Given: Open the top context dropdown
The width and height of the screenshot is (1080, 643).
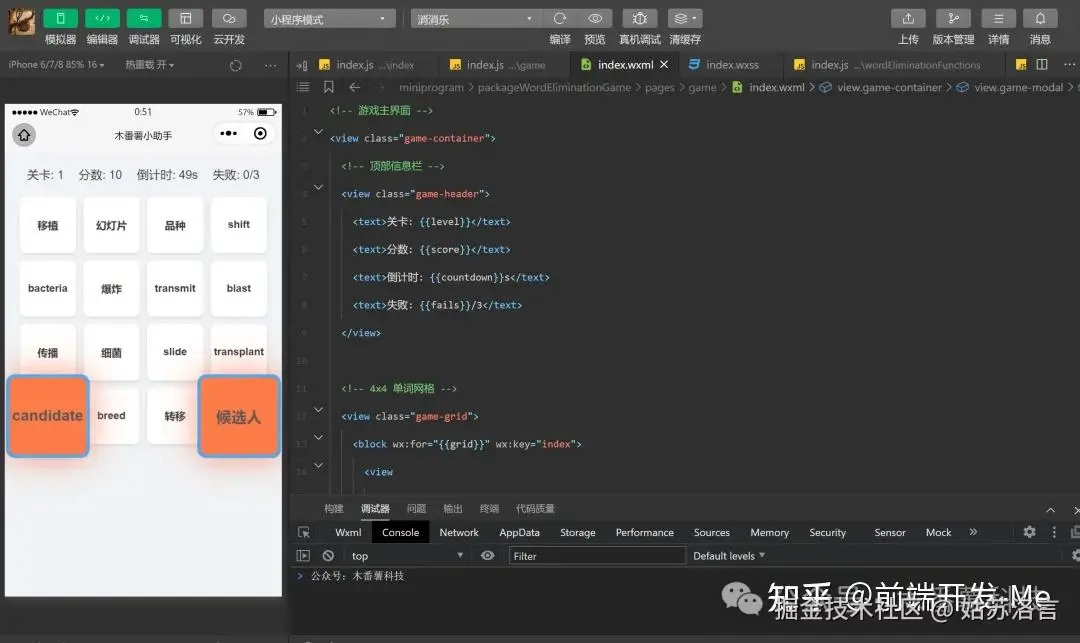Looking at the screenshot, I should coord(406,556).
